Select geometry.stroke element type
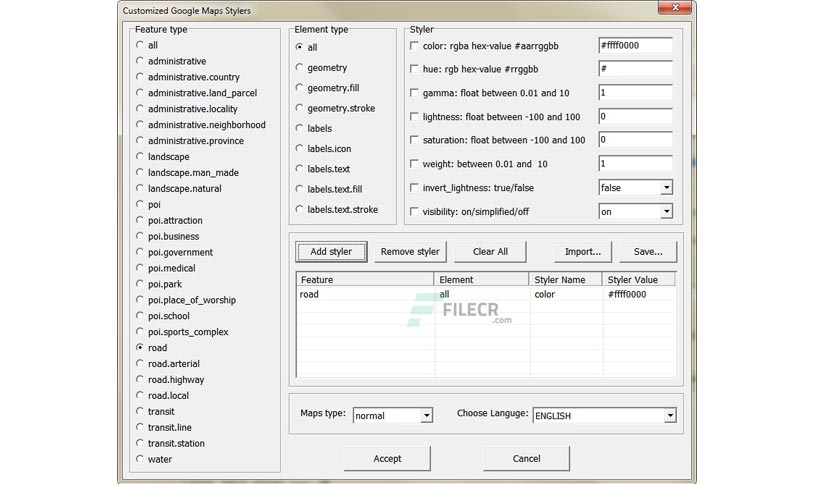The width and height of the screenshot is (836, 484). coord(299,108)
